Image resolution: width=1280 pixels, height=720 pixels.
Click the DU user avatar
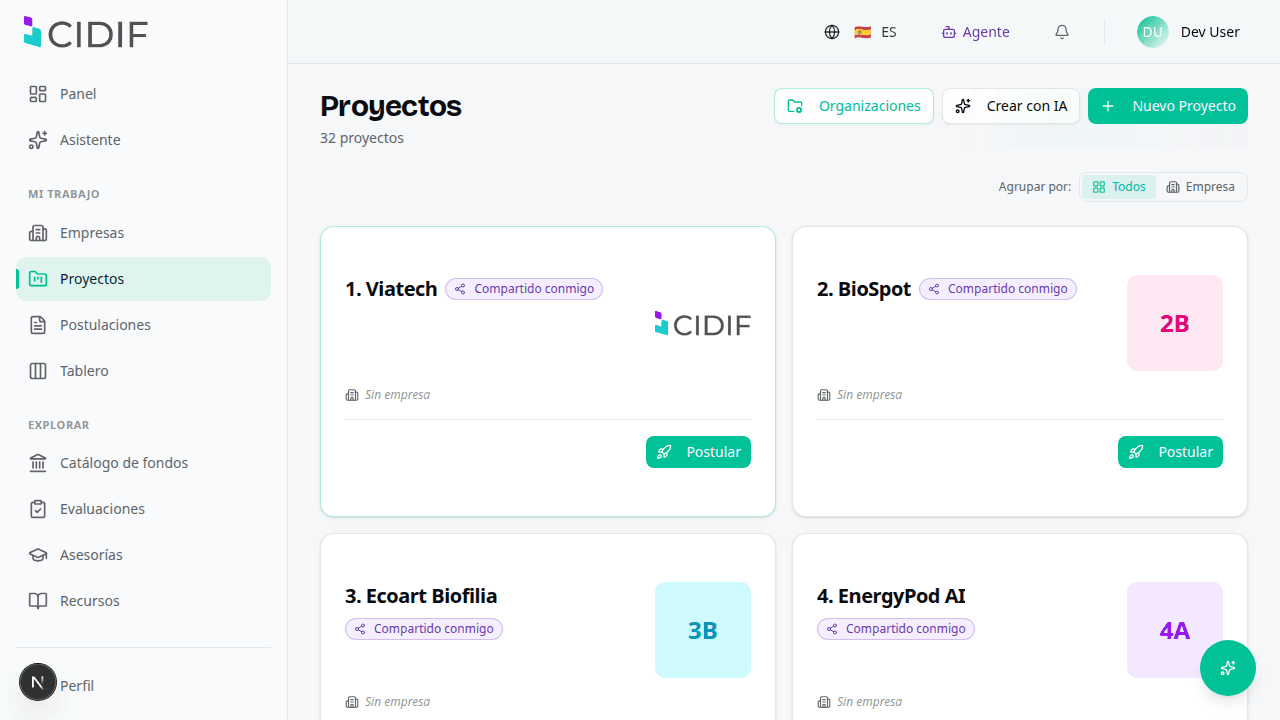pos(1153,32)
